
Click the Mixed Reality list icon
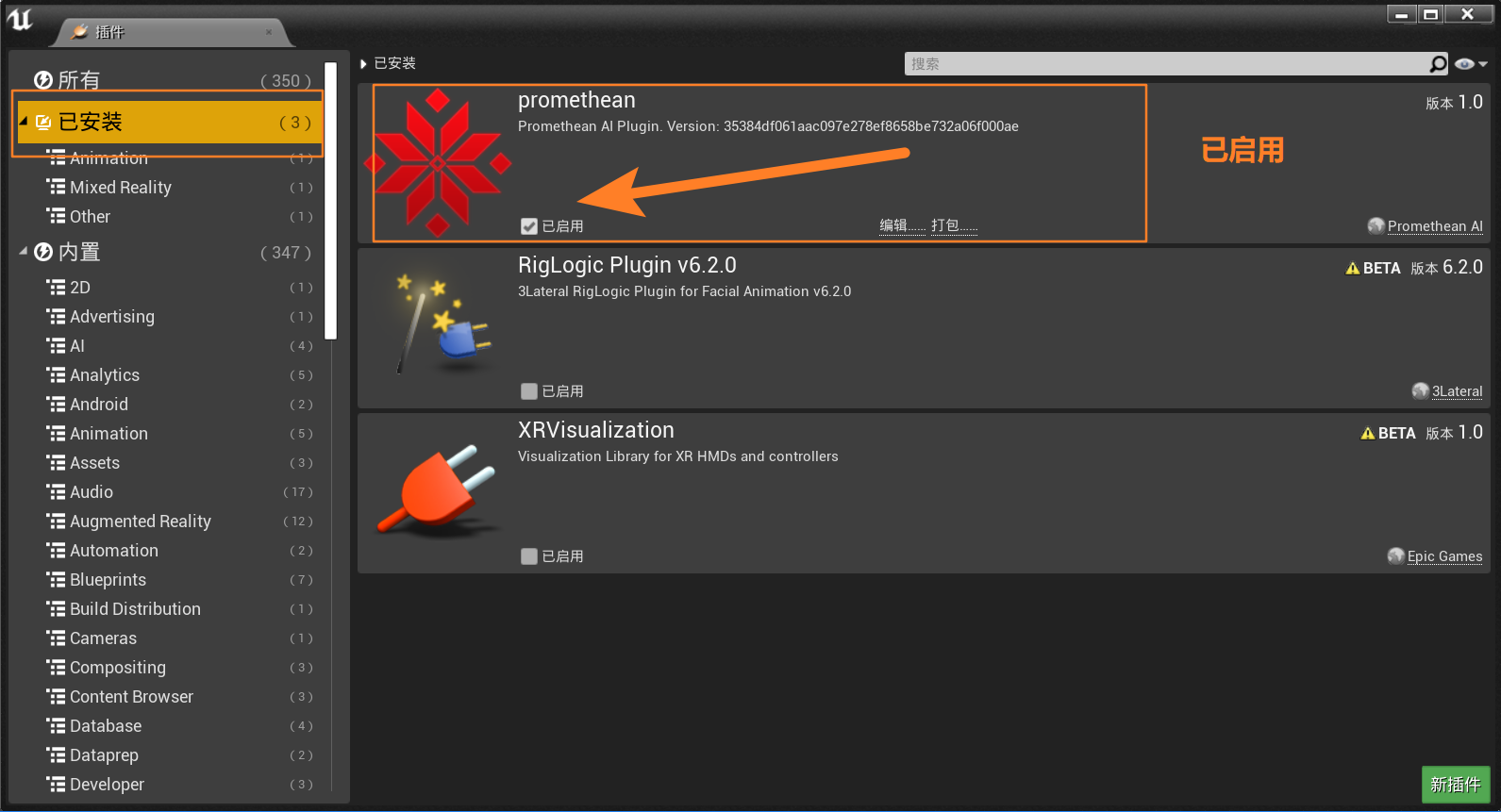coord(57,187)
